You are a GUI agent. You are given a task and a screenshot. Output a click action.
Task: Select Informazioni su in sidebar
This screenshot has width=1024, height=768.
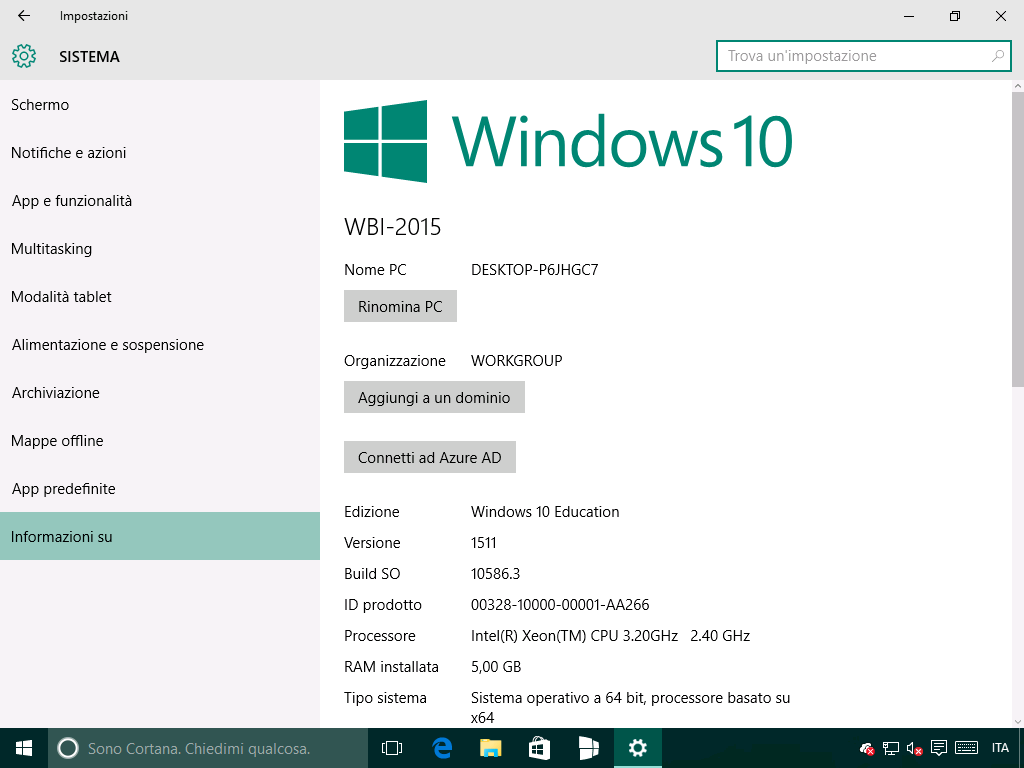(160, 536)
